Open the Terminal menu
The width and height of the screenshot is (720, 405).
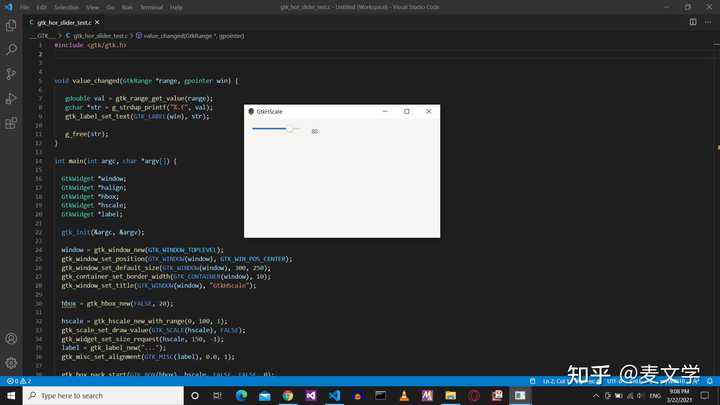tap(152, 7)
